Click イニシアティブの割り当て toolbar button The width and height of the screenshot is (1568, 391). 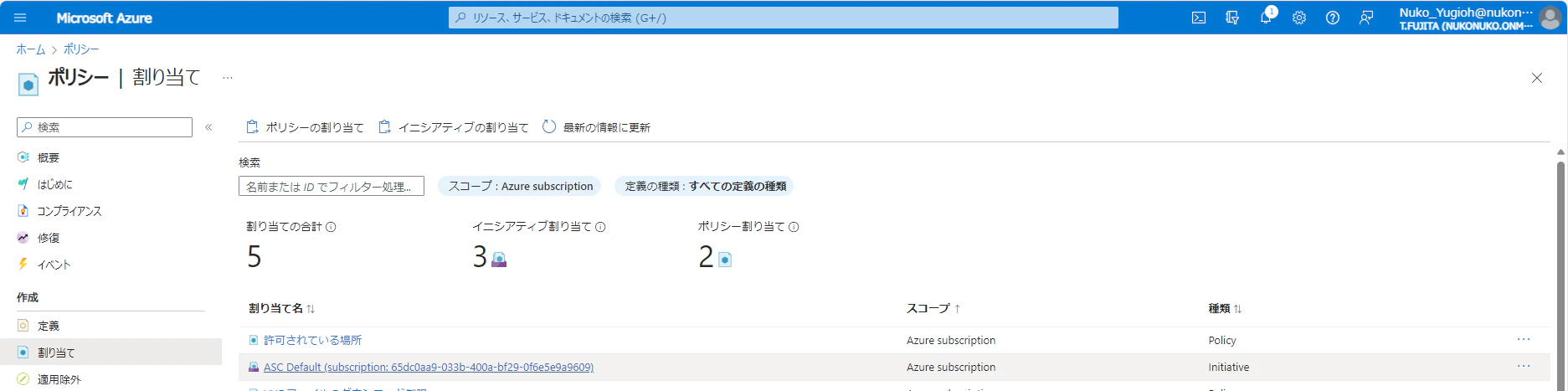(454, 127)
